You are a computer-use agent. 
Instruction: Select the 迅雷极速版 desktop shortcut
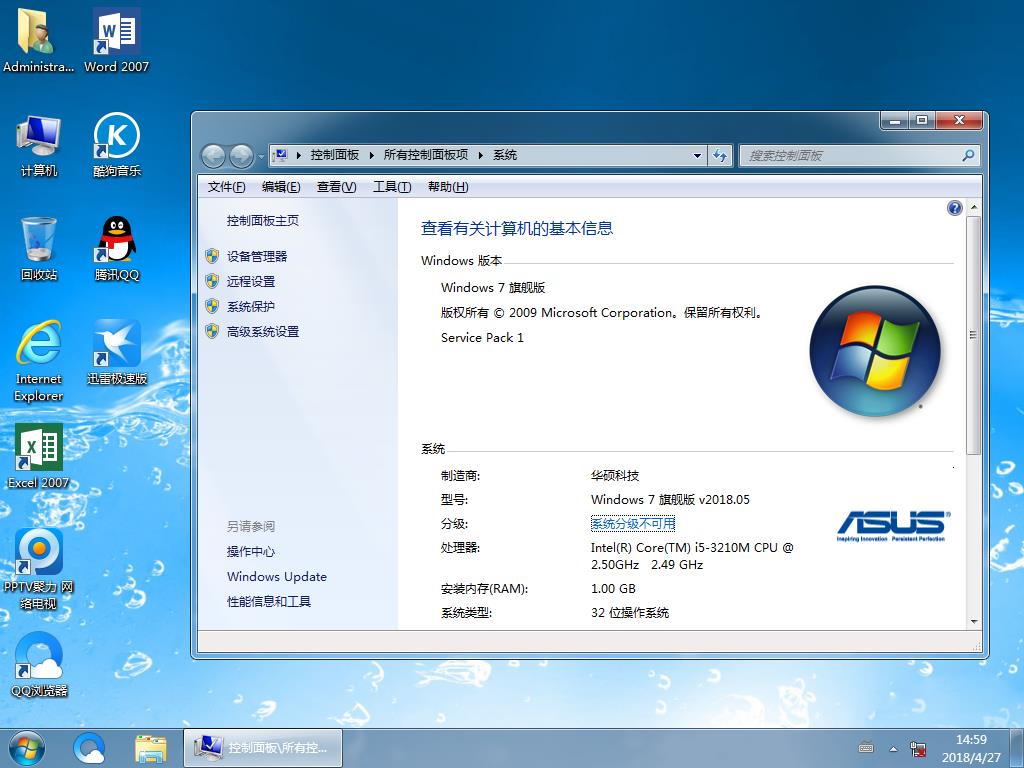pyautogui.click(x=116, y=353)
